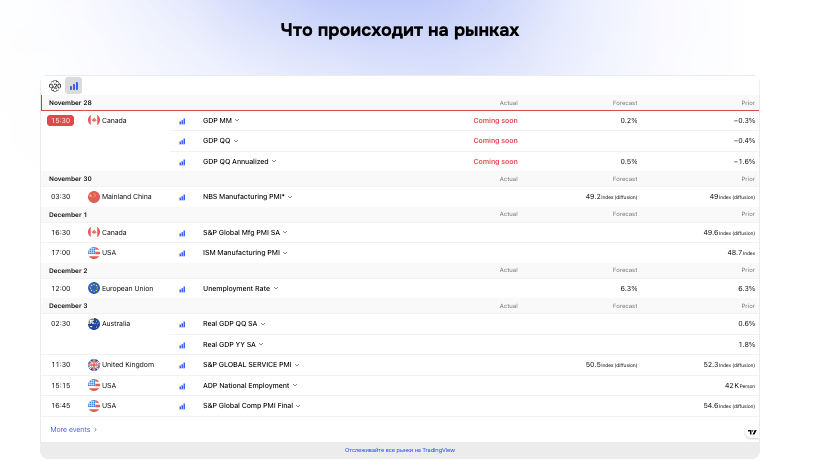Click importance icon beside S&P GLOBAL SERVICE PMI

(x=182, y=365)
